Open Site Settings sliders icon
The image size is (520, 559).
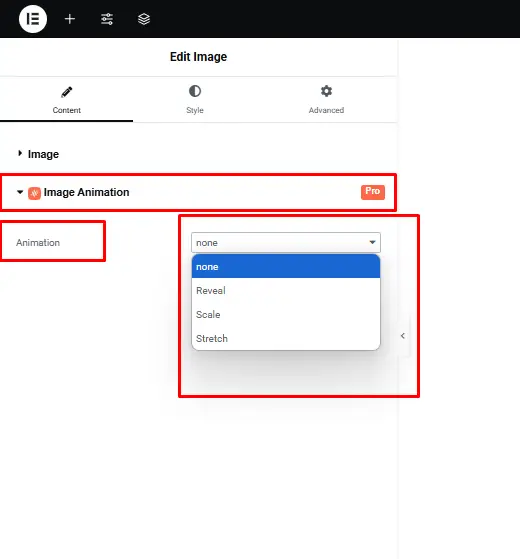[107, 19]
